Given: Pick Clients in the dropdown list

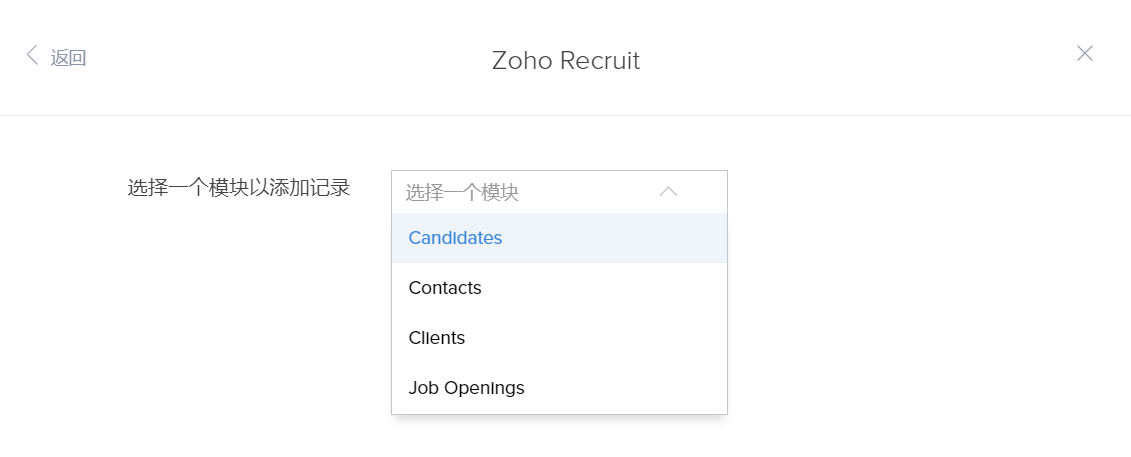Looking at the screenshot, I should pos(437,338).
